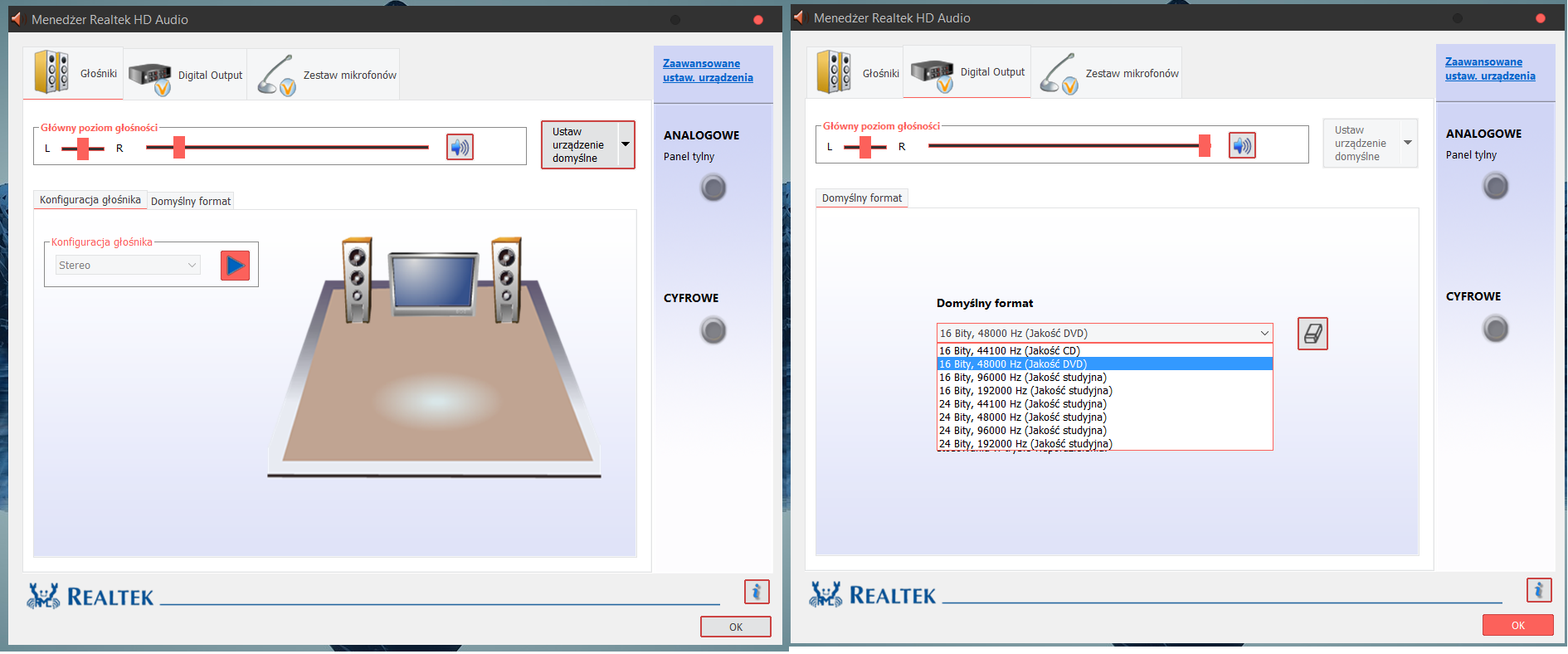This screenshot has width=1568, height=654.
Task: Select 24 Bity, 192000 Hz studio quality
Action: coord(1104,443)
